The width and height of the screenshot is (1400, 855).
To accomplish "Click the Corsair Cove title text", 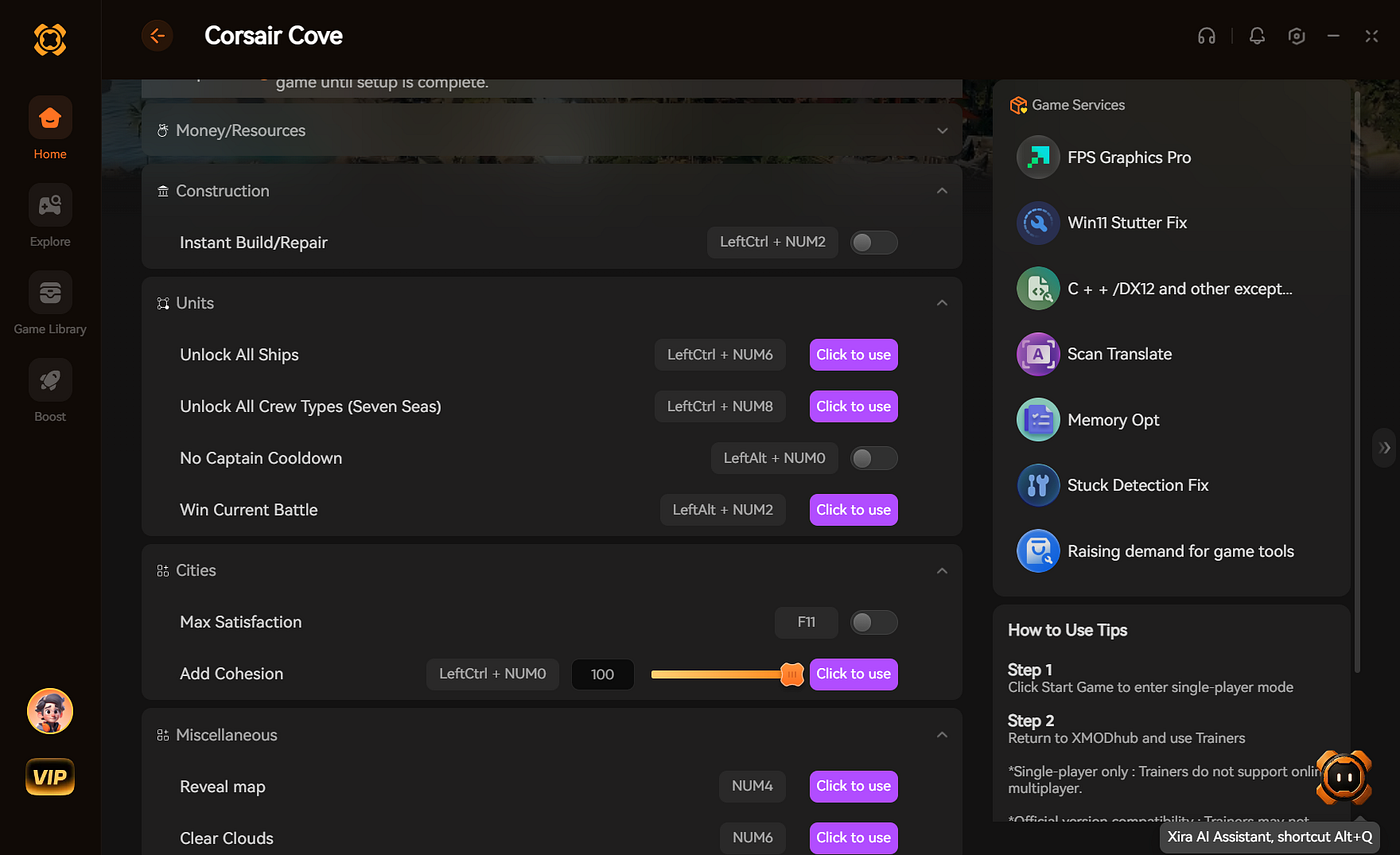I will 273,36.
